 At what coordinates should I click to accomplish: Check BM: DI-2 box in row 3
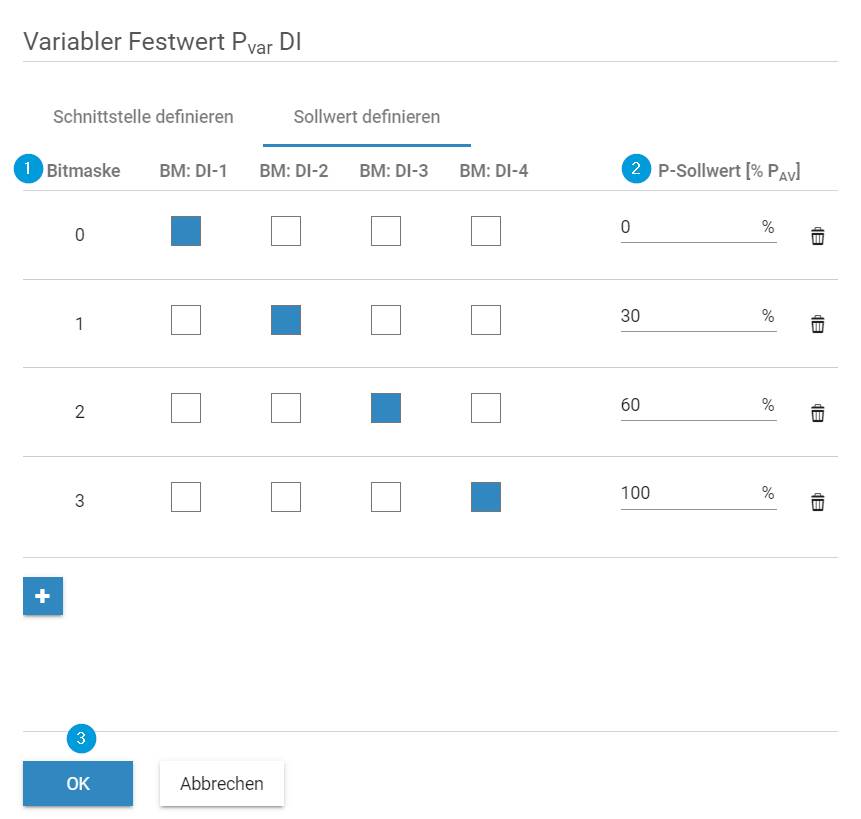point(286,497)
